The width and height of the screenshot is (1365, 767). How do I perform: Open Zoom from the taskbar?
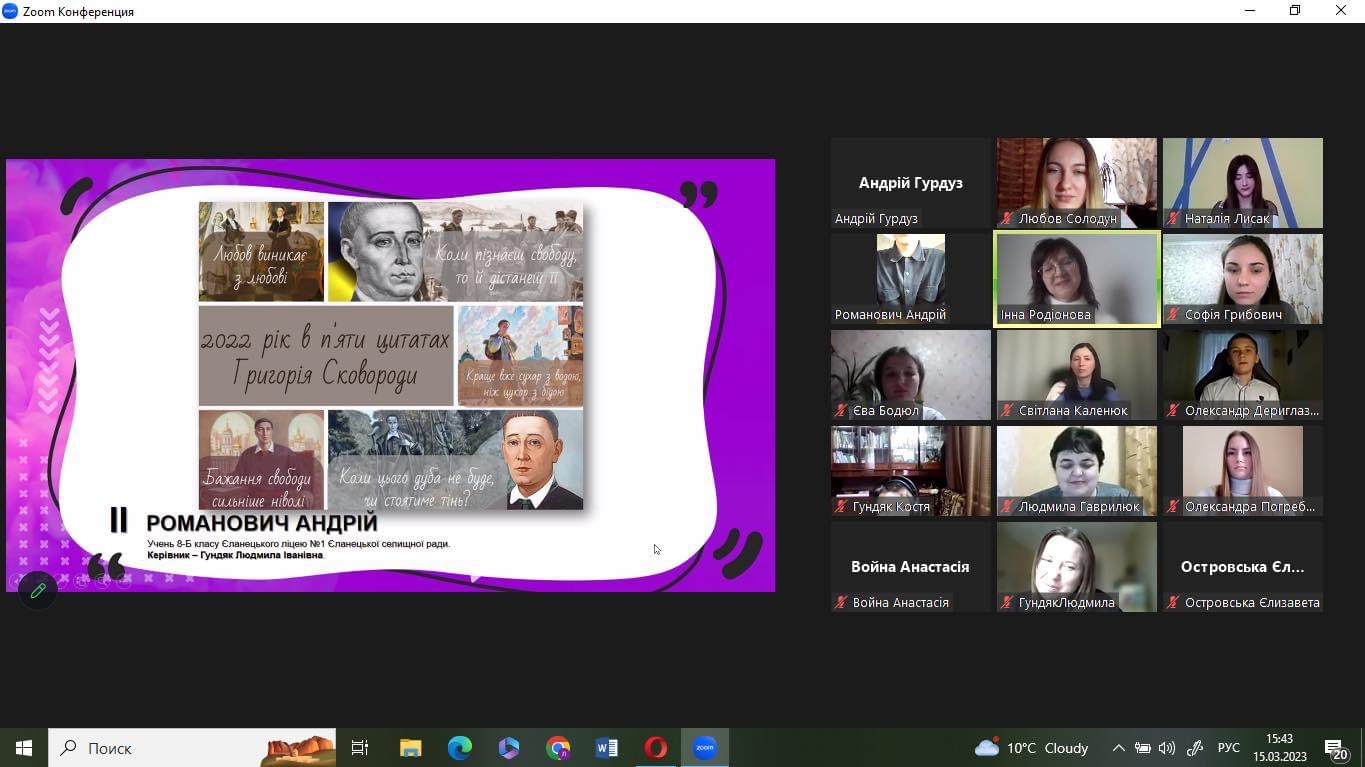[x=705, y=748]
